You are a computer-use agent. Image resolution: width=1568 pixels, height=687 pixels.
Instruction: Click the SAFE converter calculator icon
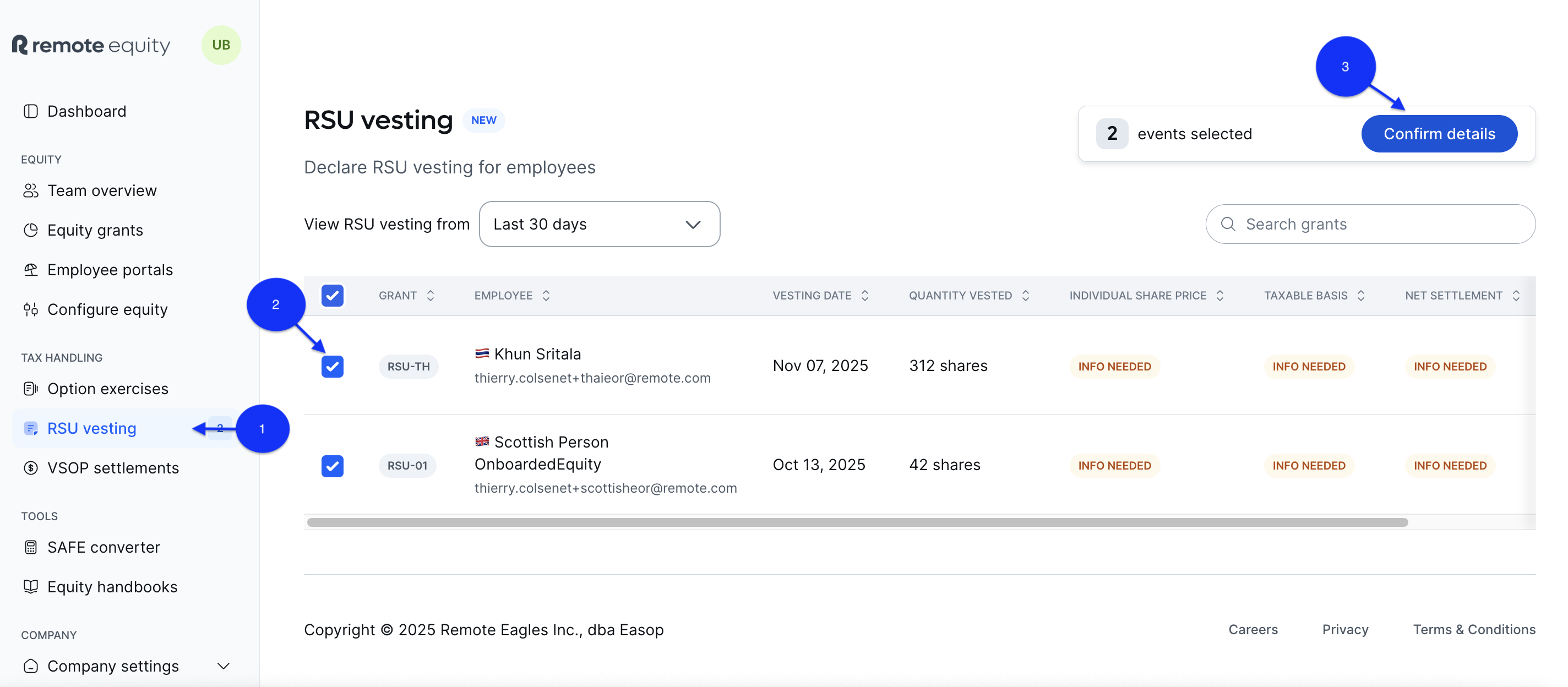(30, 547)
